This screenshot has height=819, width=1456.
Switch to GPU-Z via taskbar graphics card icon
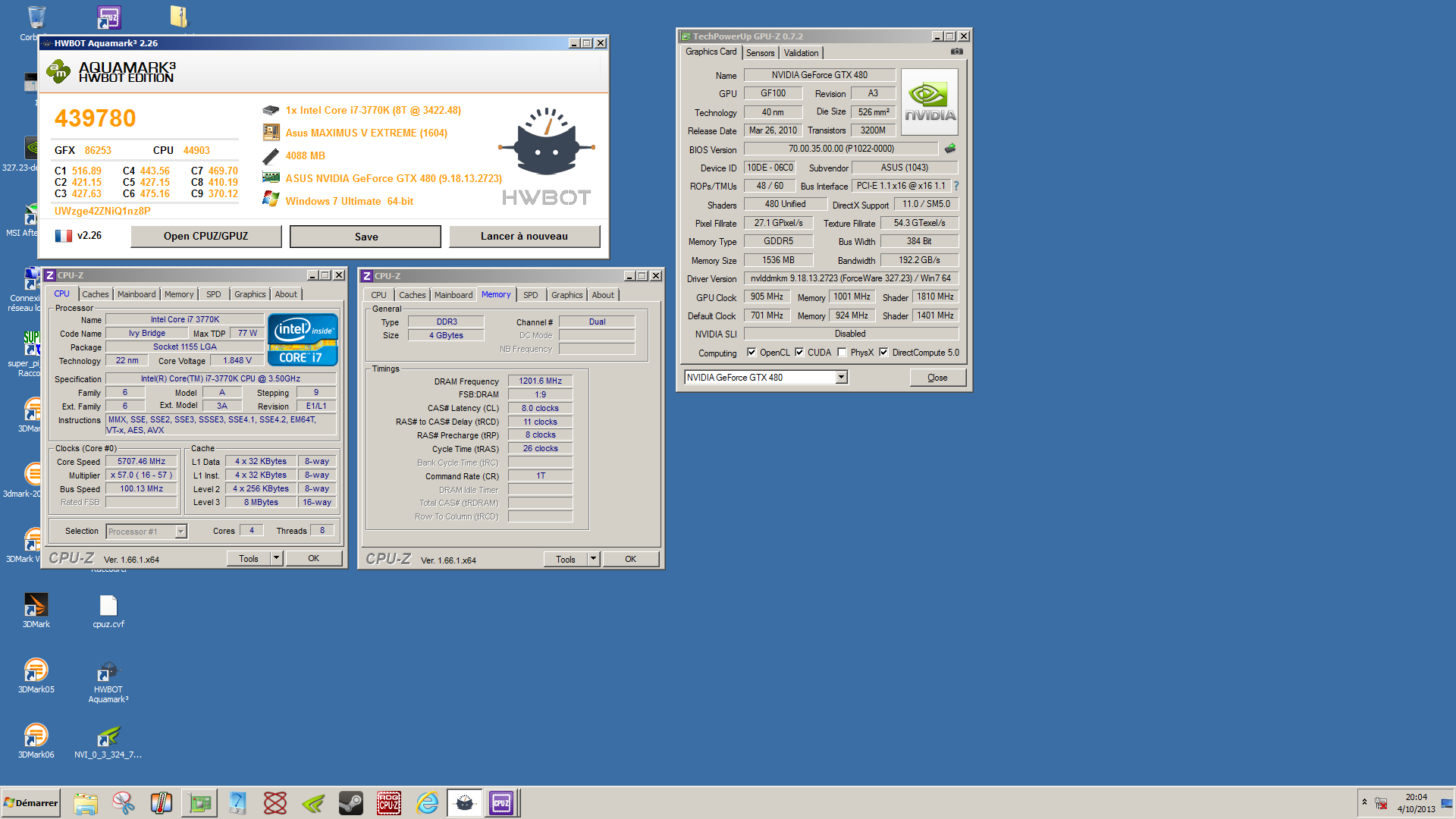(199, 803)
